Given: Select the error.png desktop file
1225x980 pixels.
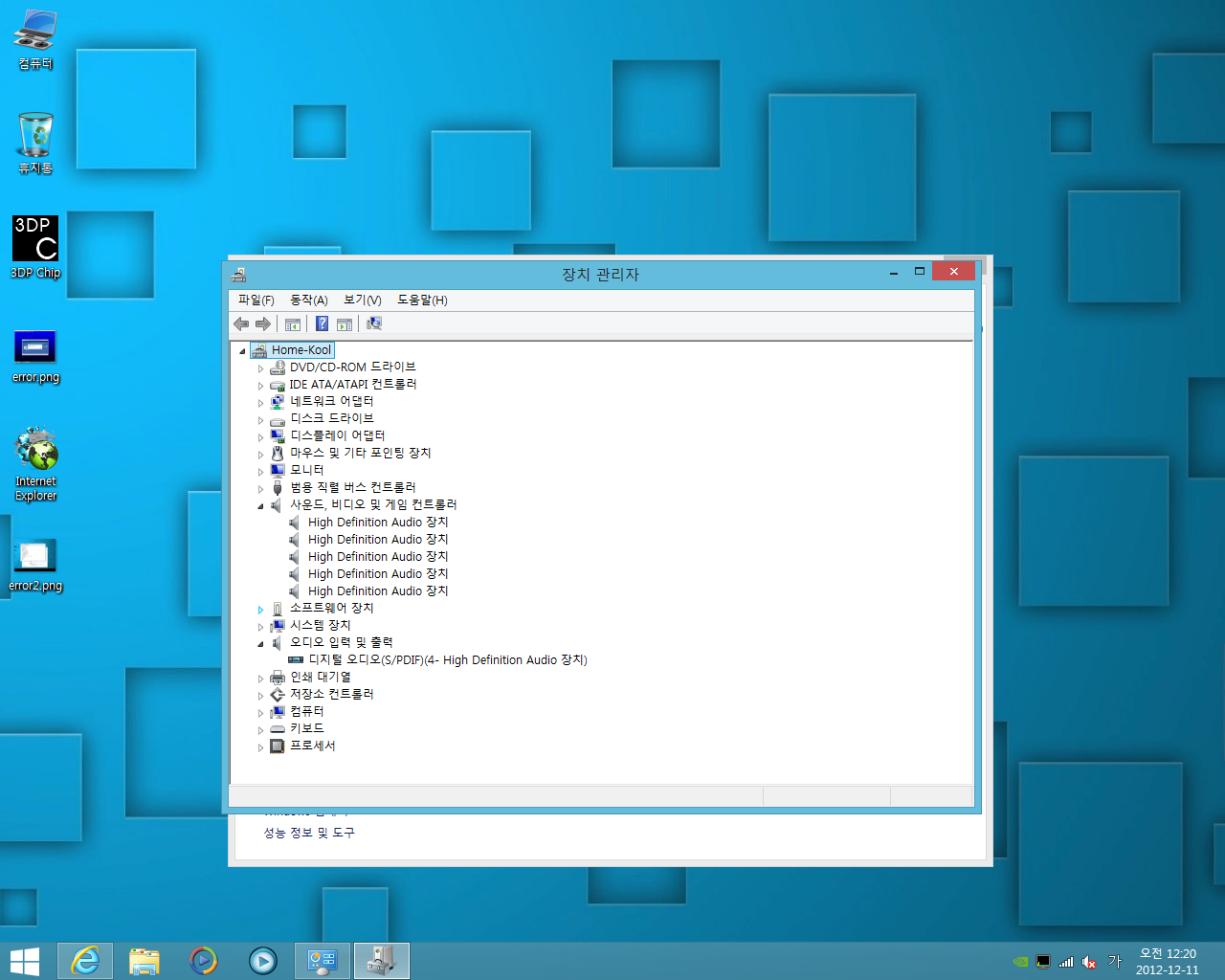Looking at the screenshot, I should tap(35, 356).
